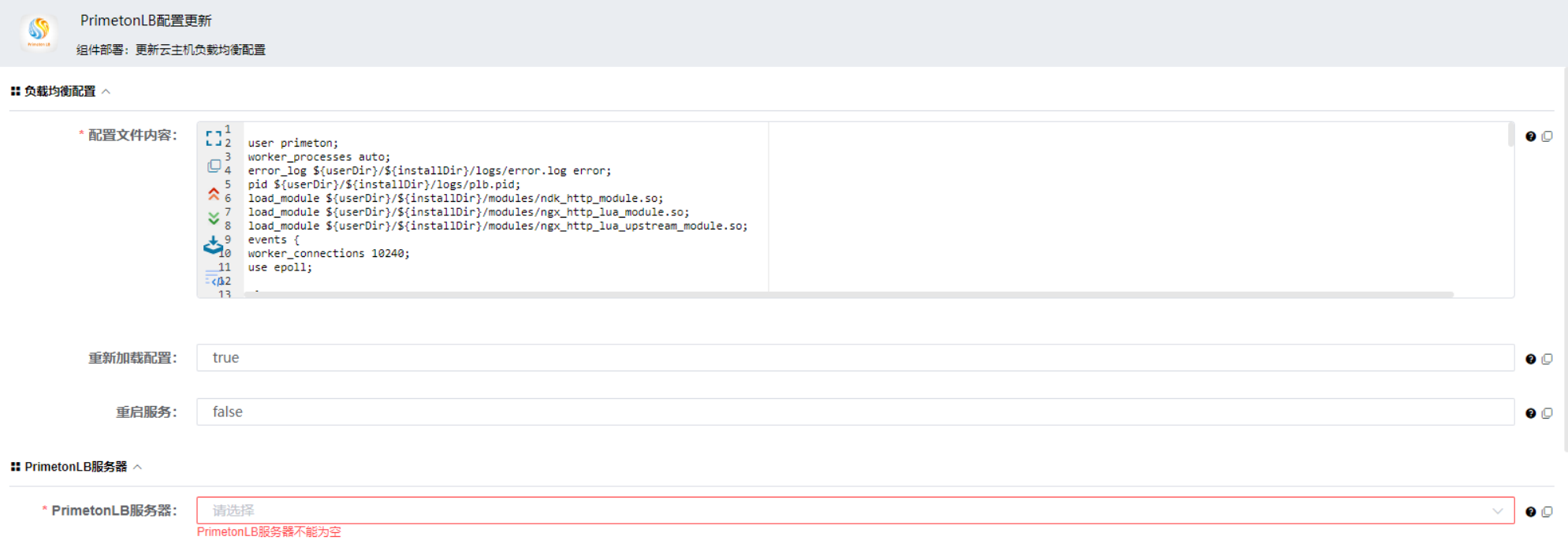The image size is (1568, 544).
Task: Click the 重启服务 field containing false
Action: [855, 412]
